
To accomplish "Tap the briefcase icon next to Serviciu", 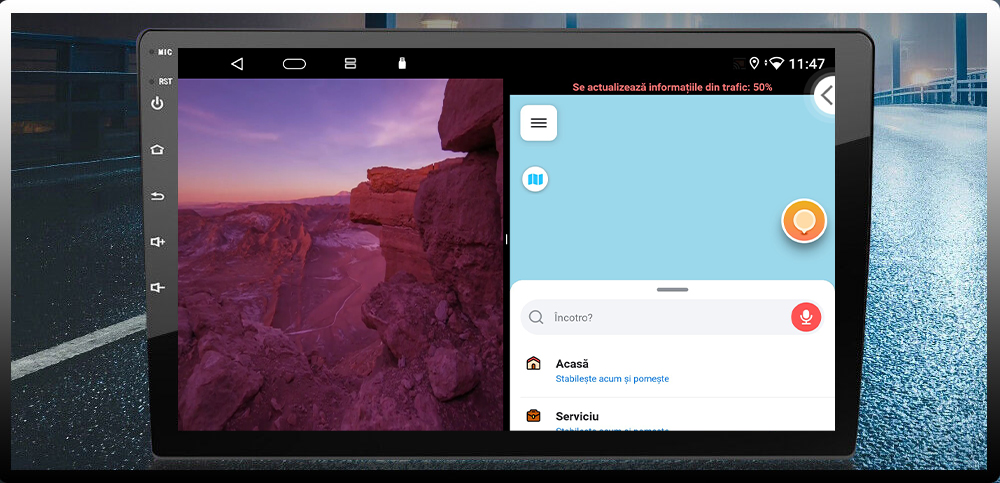I will pos(533,416).
